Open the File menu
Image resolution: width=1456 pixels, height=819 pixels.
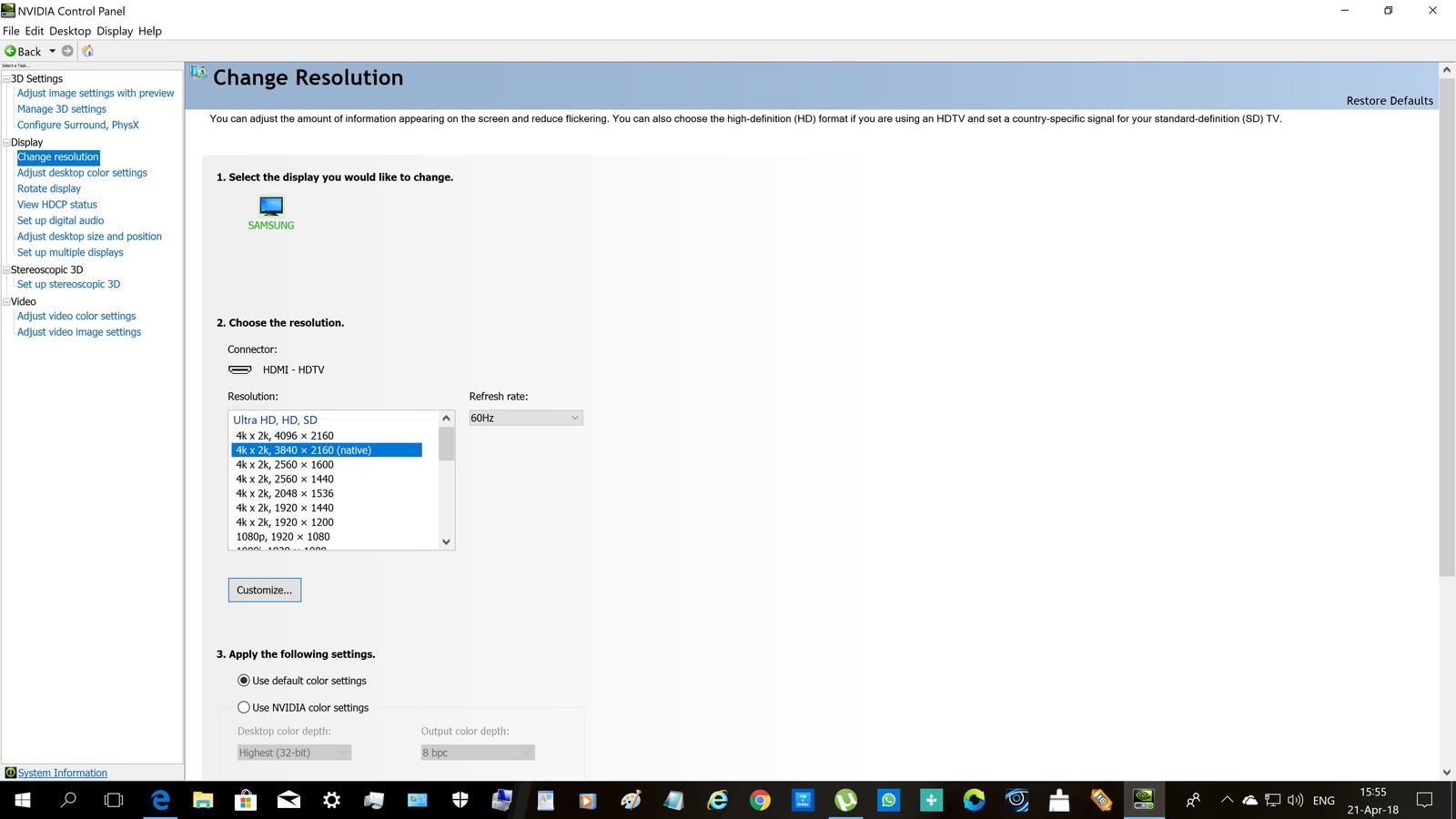[11, 31]
